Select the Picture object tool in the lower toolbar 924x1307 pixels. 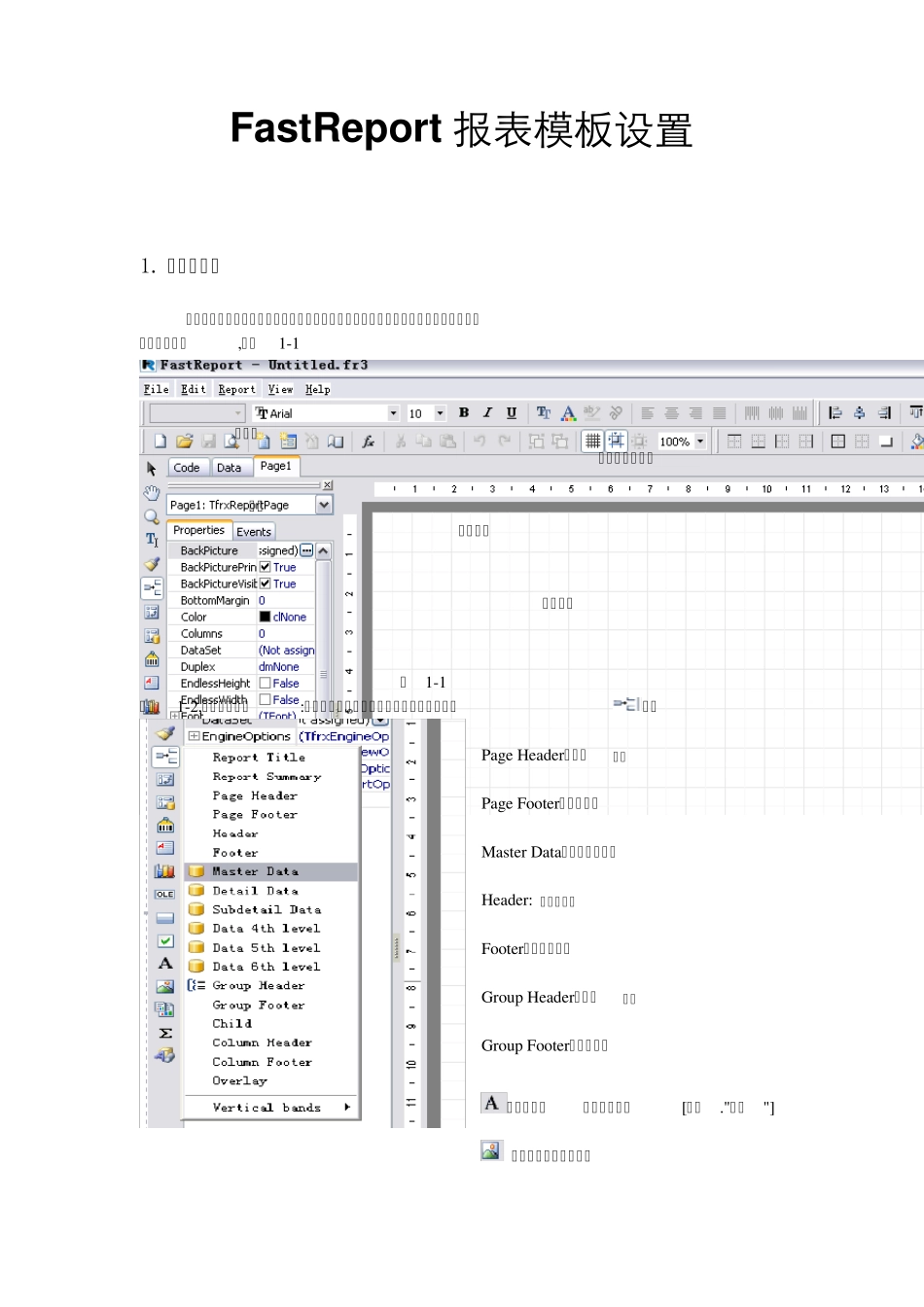pyautogui.click(x=165, y=986)
